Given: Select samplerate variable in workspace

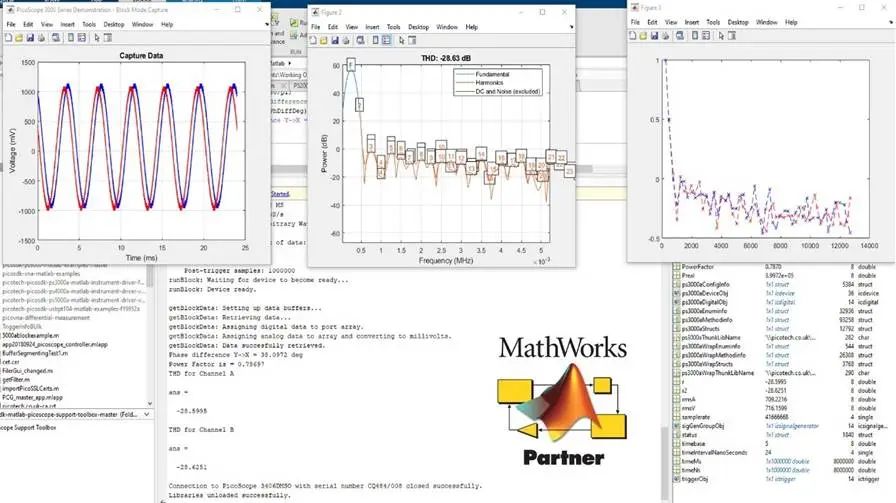Looking at the screenshot, I should pos(695,417).
